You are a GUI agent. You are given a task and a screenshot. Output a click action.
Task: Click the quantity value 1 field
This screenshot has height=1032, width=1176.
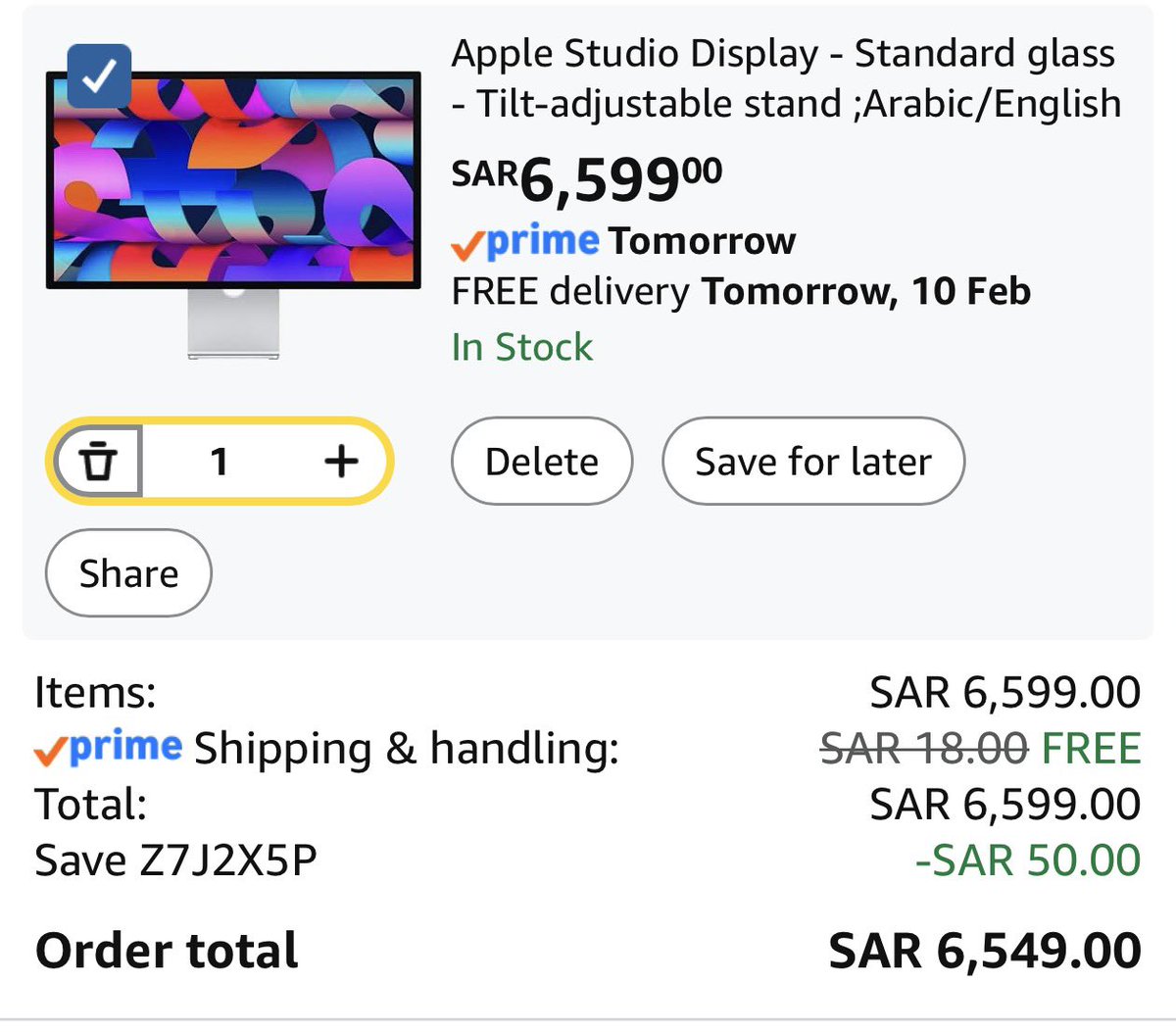(x=220, y=461)
